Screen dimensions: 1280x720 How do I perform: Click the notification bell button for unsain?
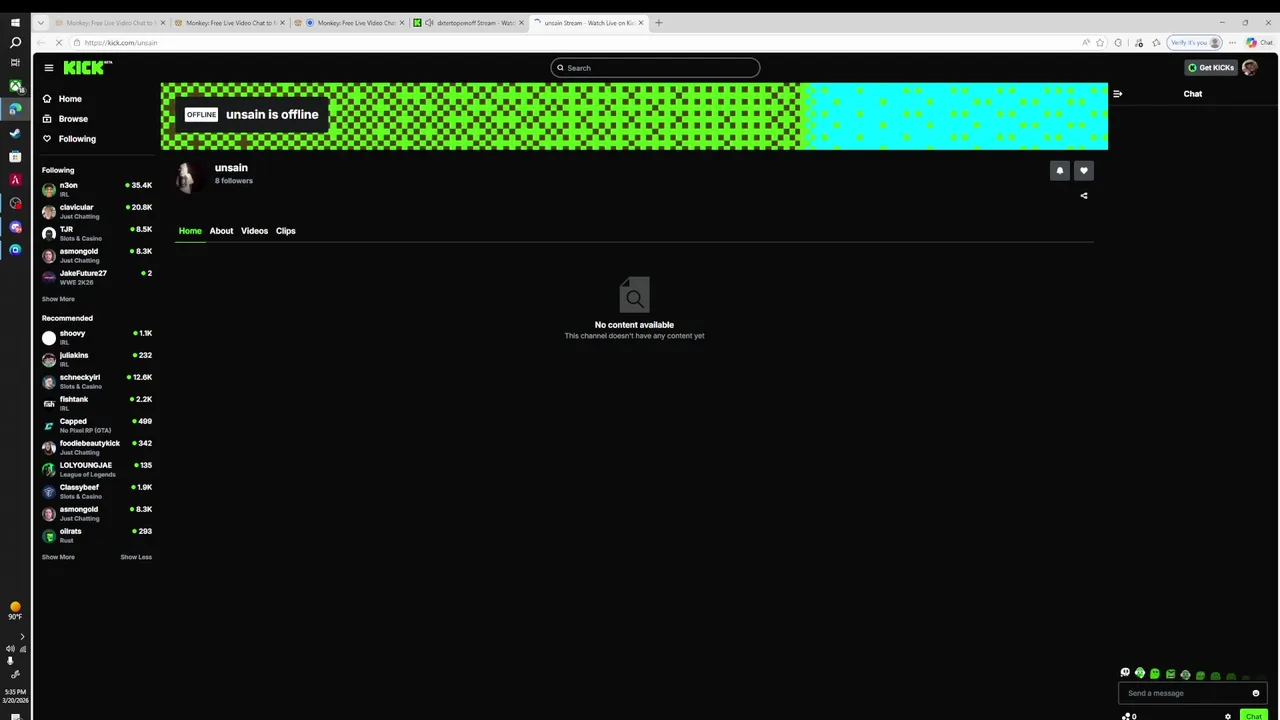point(1060,171)
